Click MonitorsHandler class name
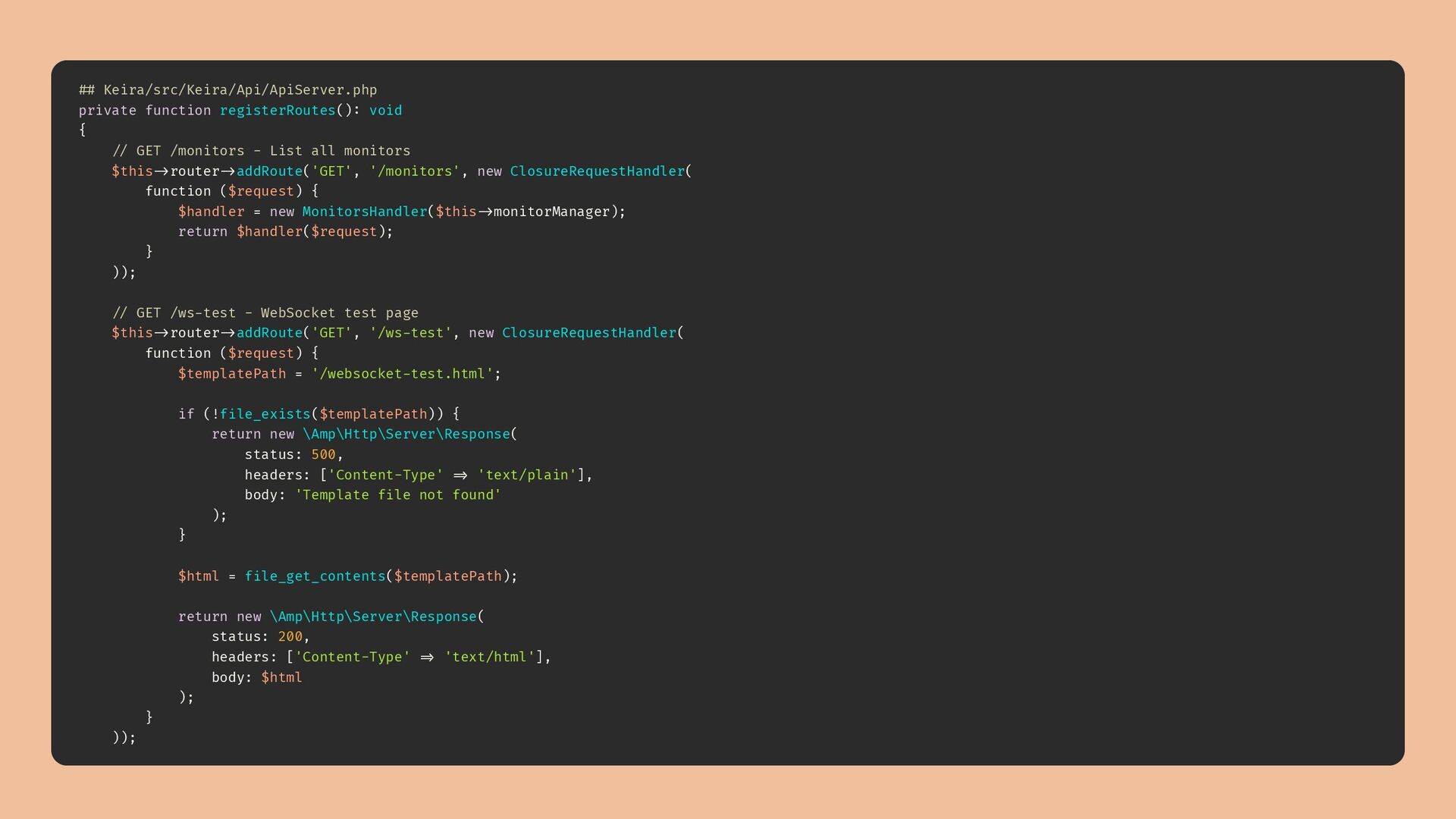 (365, 212)
